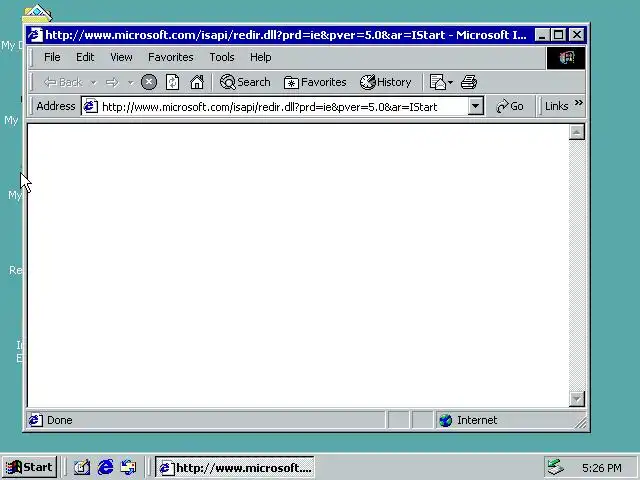
Task: Launch Internet Explorer from quick launch
Action: coord(105,467)
